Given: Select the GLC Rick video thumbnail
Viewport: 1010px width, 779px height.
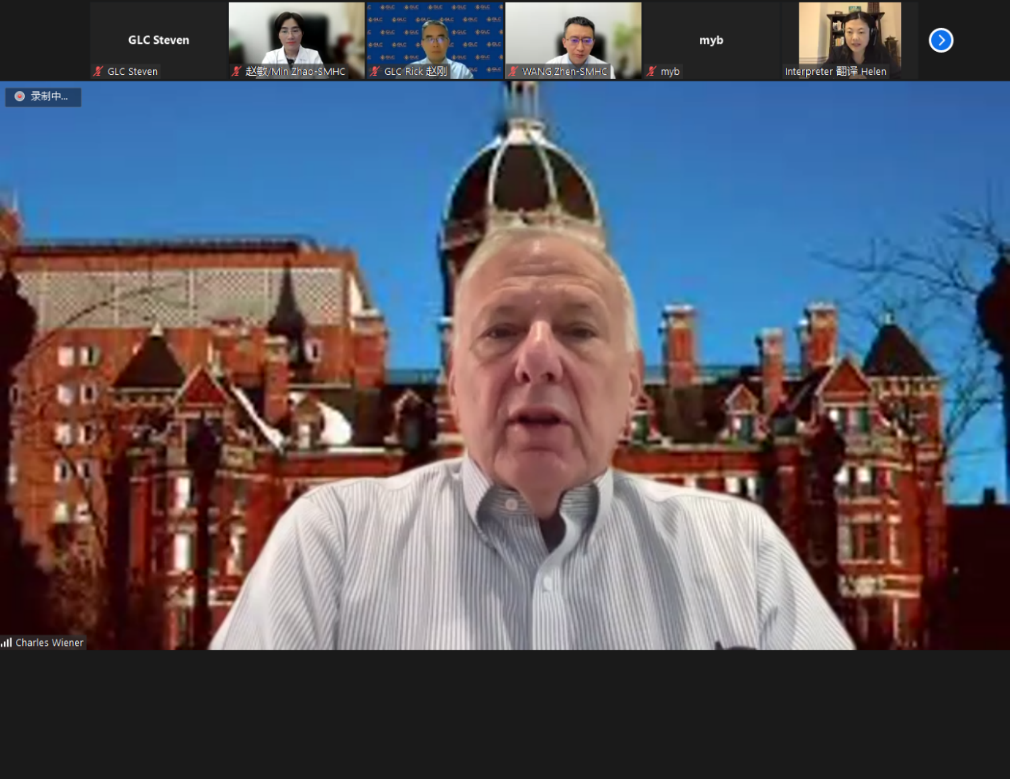Looking at the screenshot, I should coord(434,34).
